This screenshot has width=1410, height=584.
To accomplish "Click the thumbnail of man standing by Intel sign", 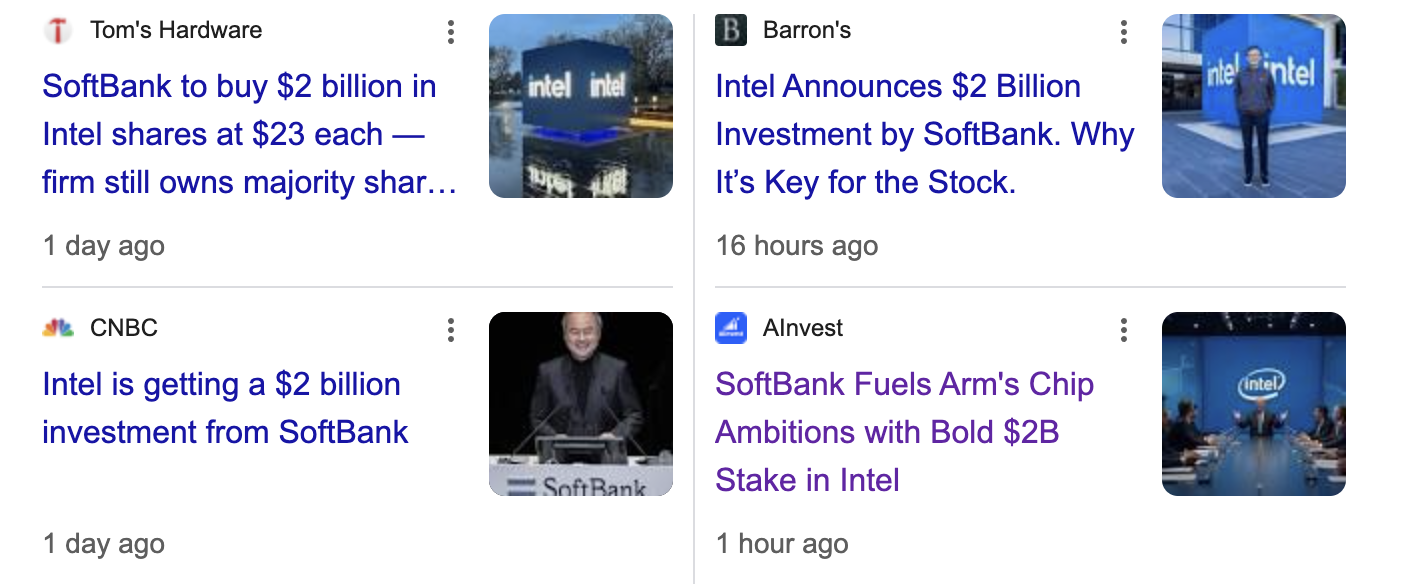I will click(x=1253, y=106).
